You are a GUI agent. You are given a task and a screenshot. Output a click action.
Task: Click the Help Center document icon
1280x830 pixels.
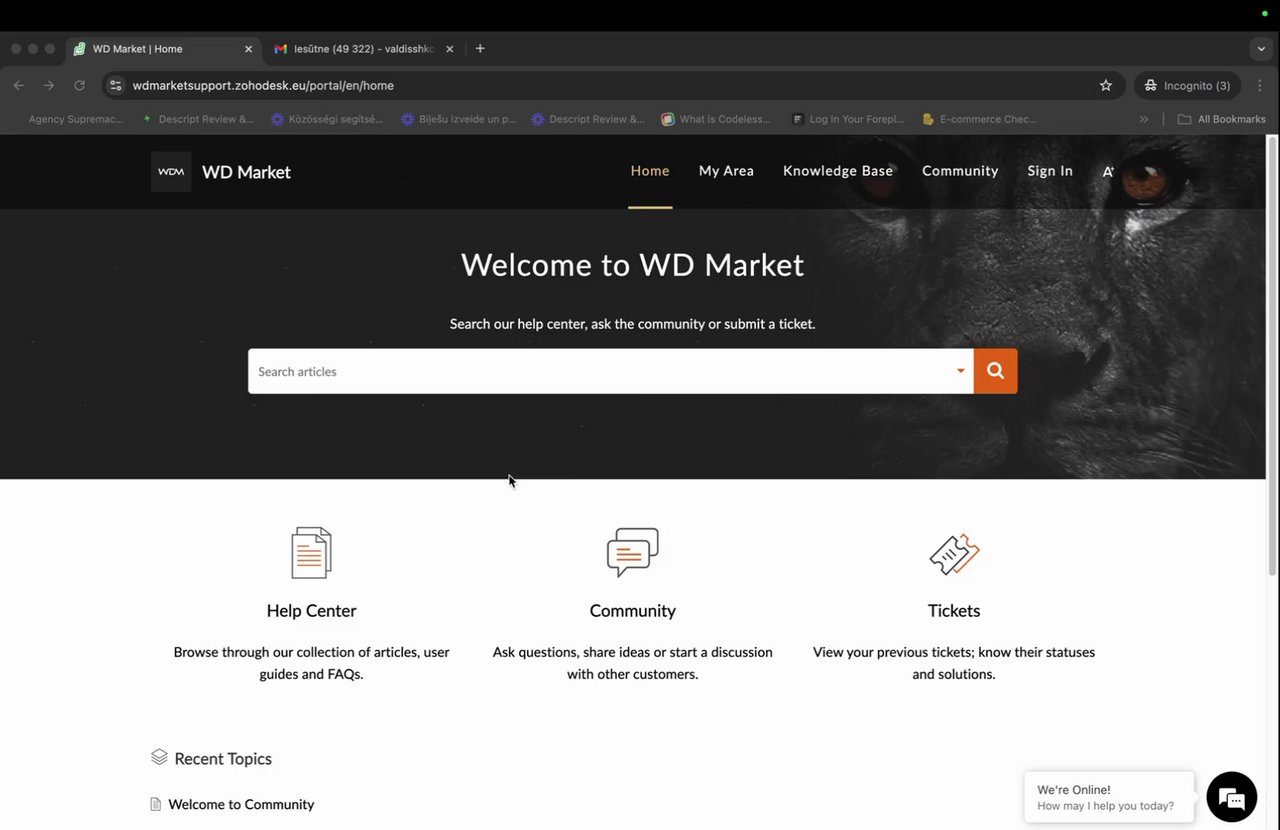[x=311, y=552]
